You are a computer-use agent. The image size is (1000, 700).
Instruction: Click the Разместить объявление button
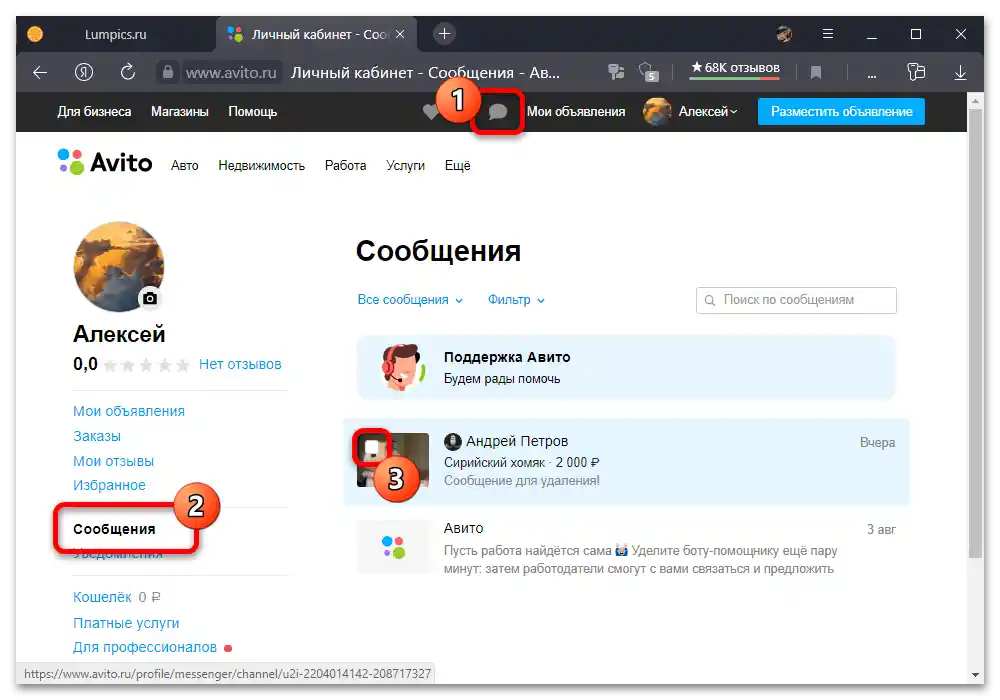click(x=841, y=112)
